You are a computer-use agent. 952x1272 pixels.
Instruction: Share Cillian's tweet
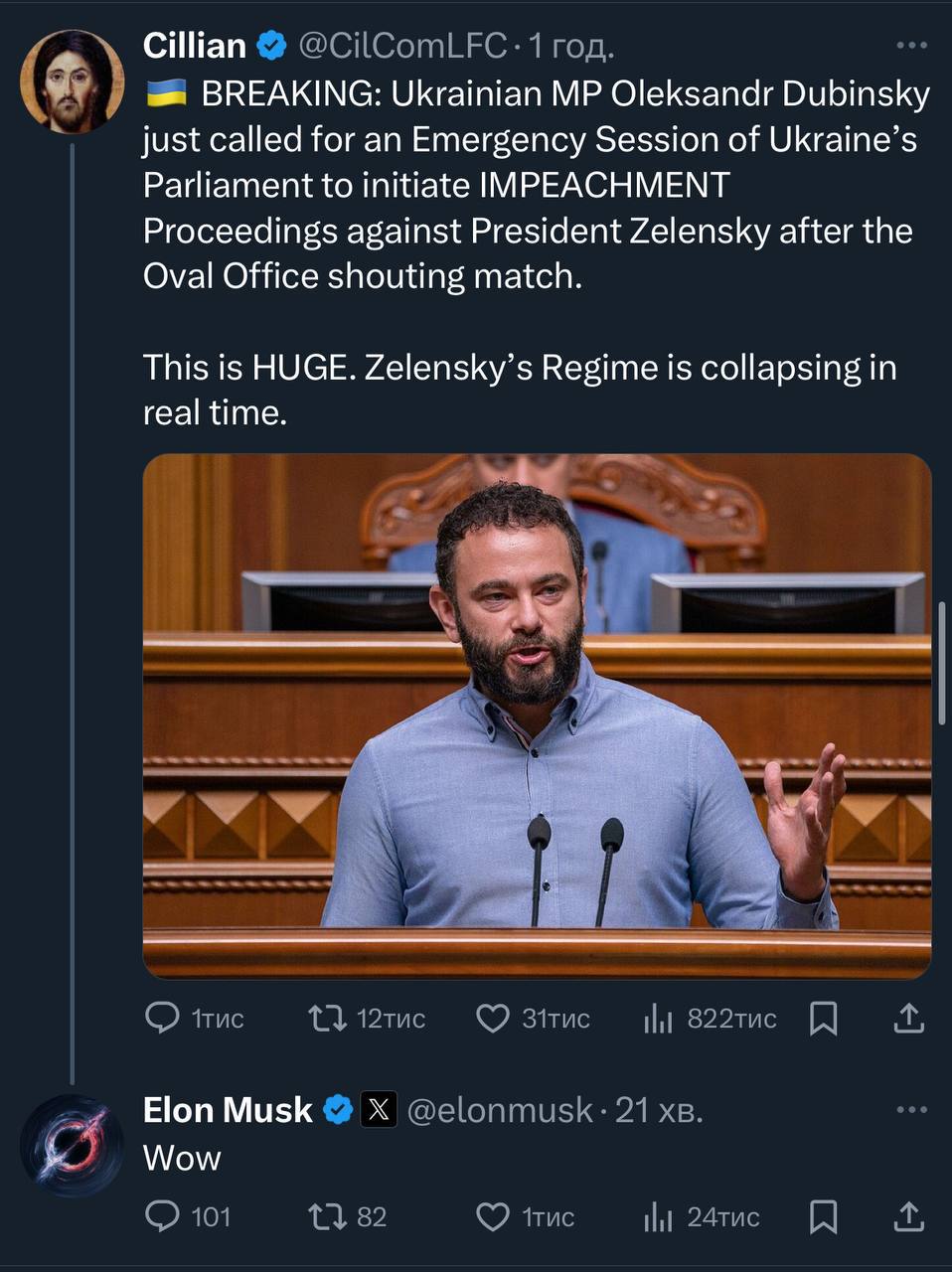point(909,1018)
